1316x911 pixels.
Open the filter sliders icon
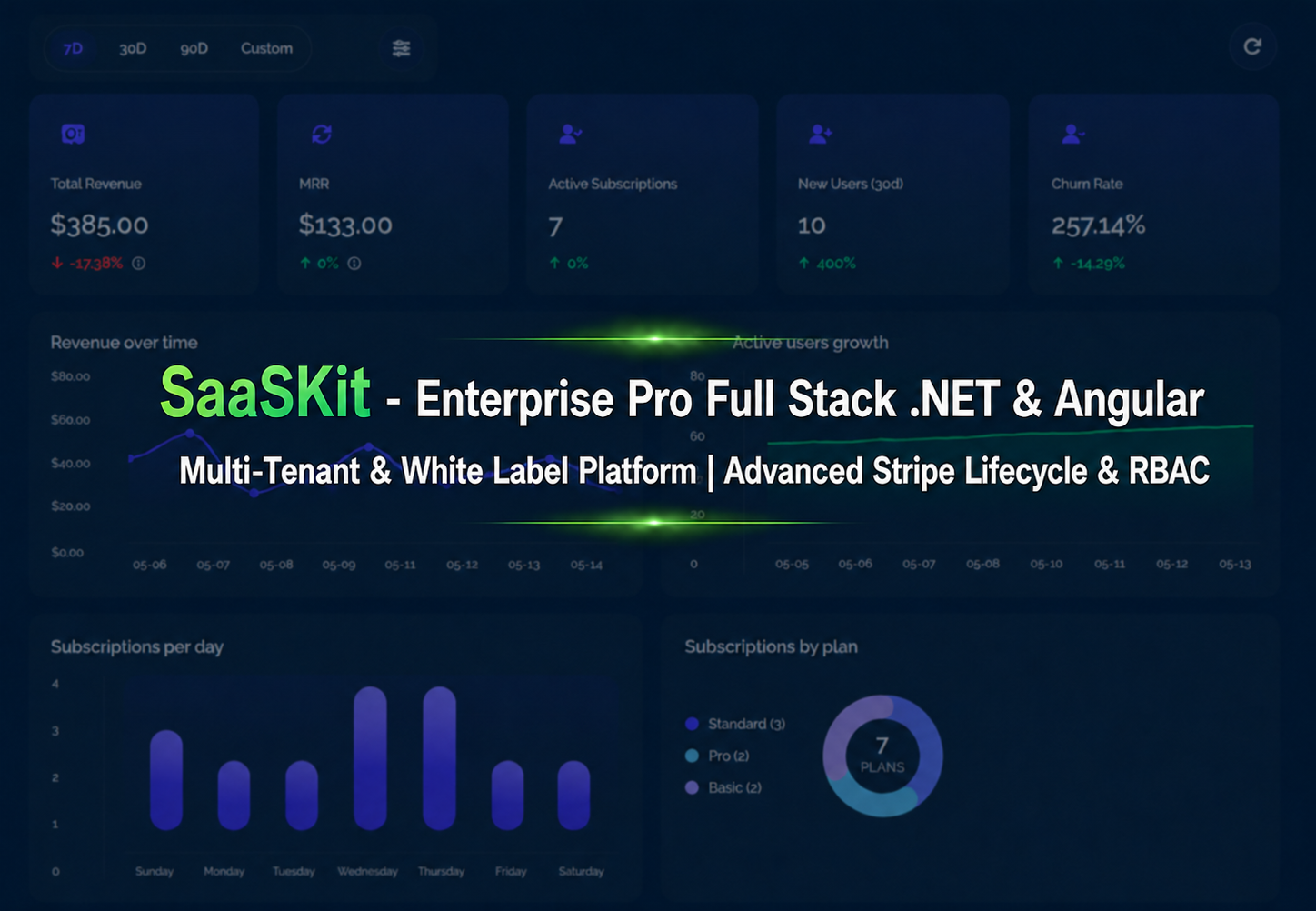click(x=401, y=48)
